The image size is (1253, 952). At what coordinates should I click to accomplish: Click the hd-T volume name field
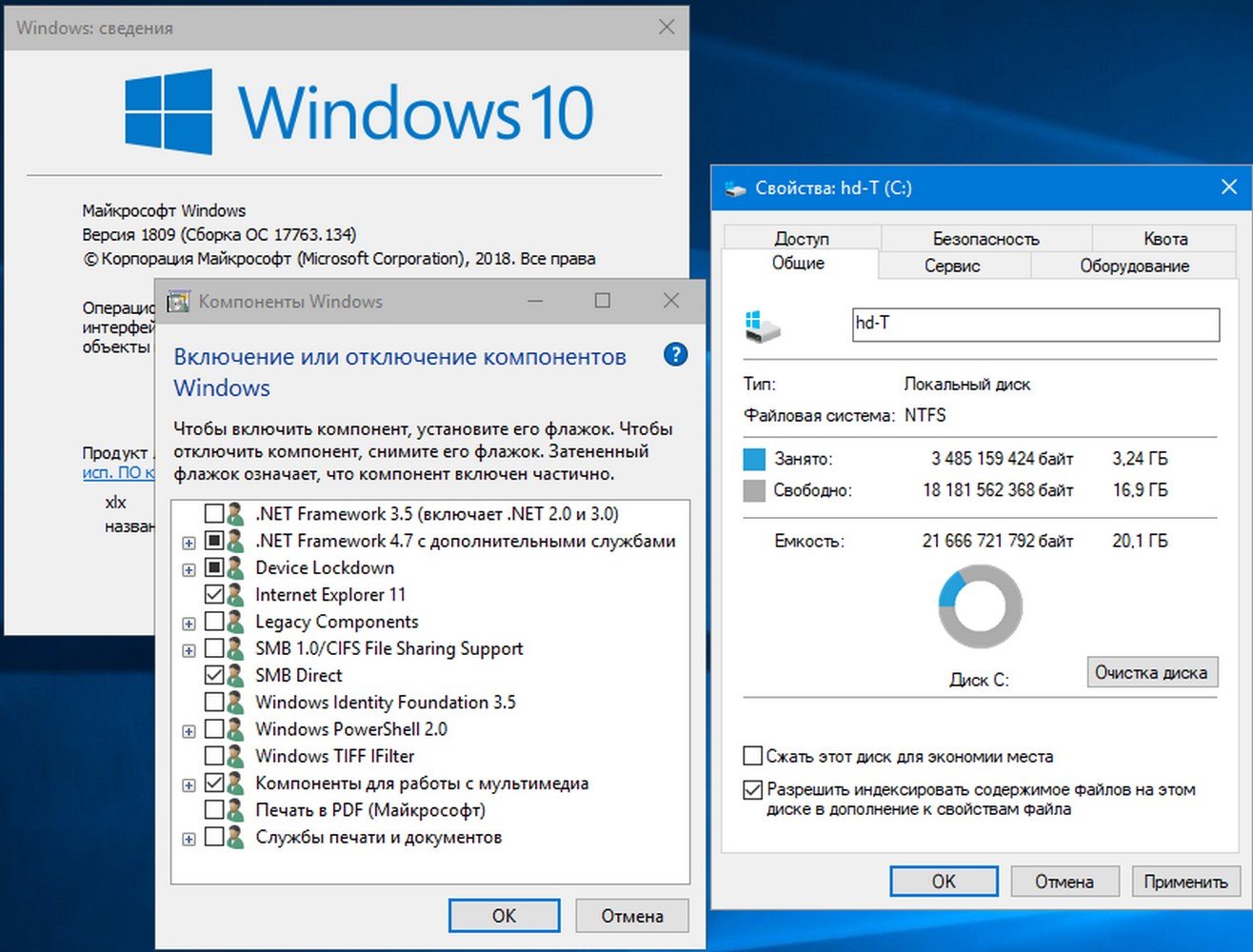point(1035,324)
